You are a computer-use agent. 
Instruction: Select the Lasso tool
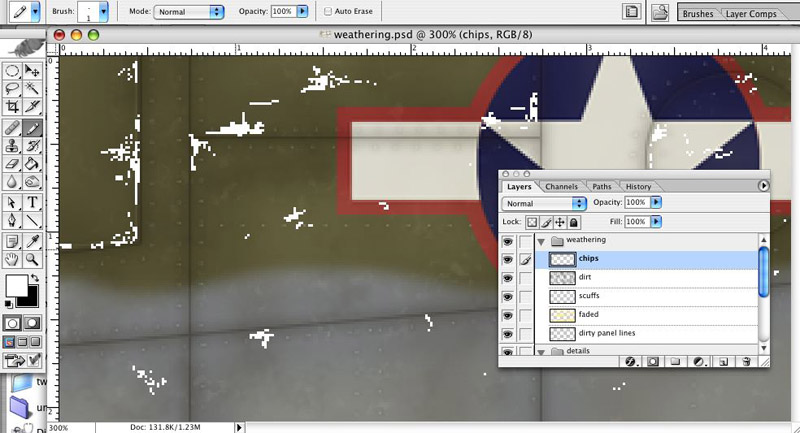(x=12, y=89)
